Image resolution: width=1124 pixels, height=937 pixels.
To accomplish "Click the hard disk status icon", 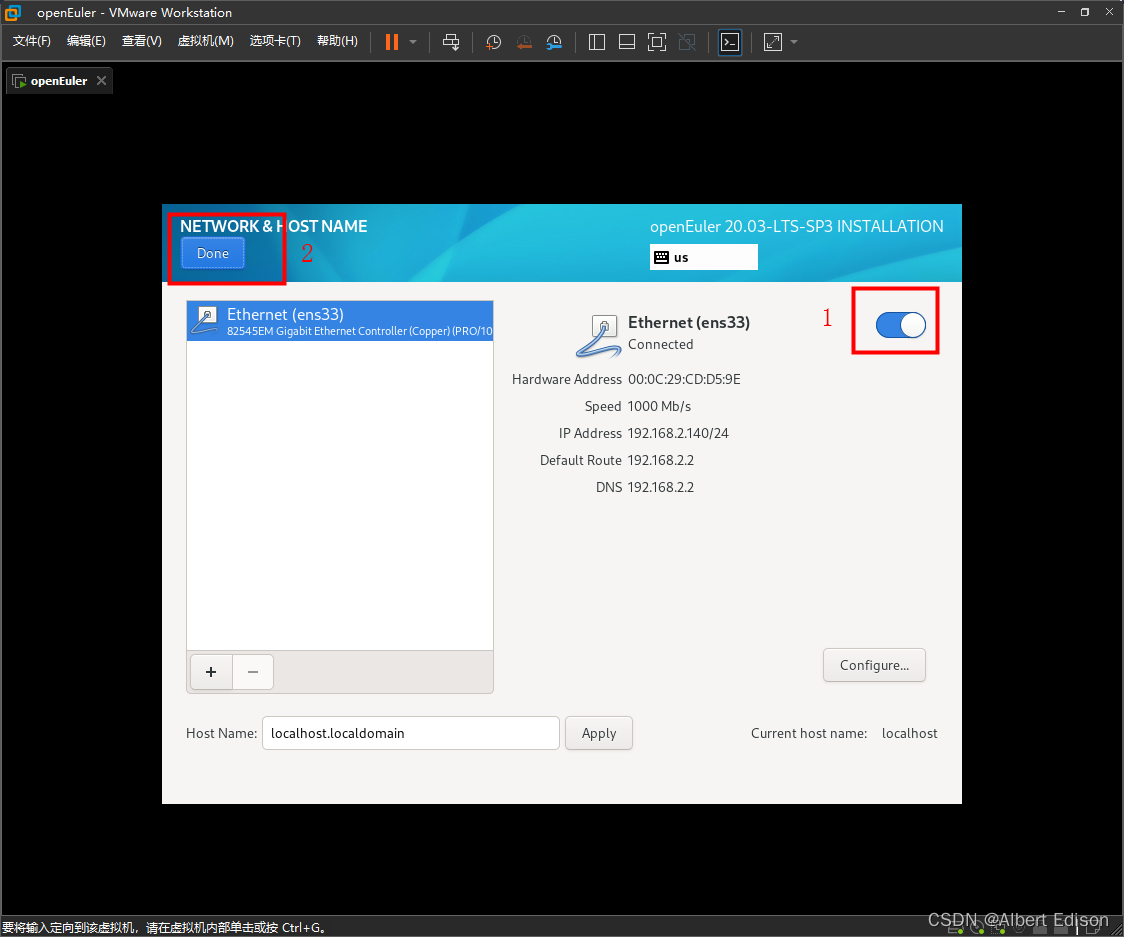I will (x=956, y=930).
